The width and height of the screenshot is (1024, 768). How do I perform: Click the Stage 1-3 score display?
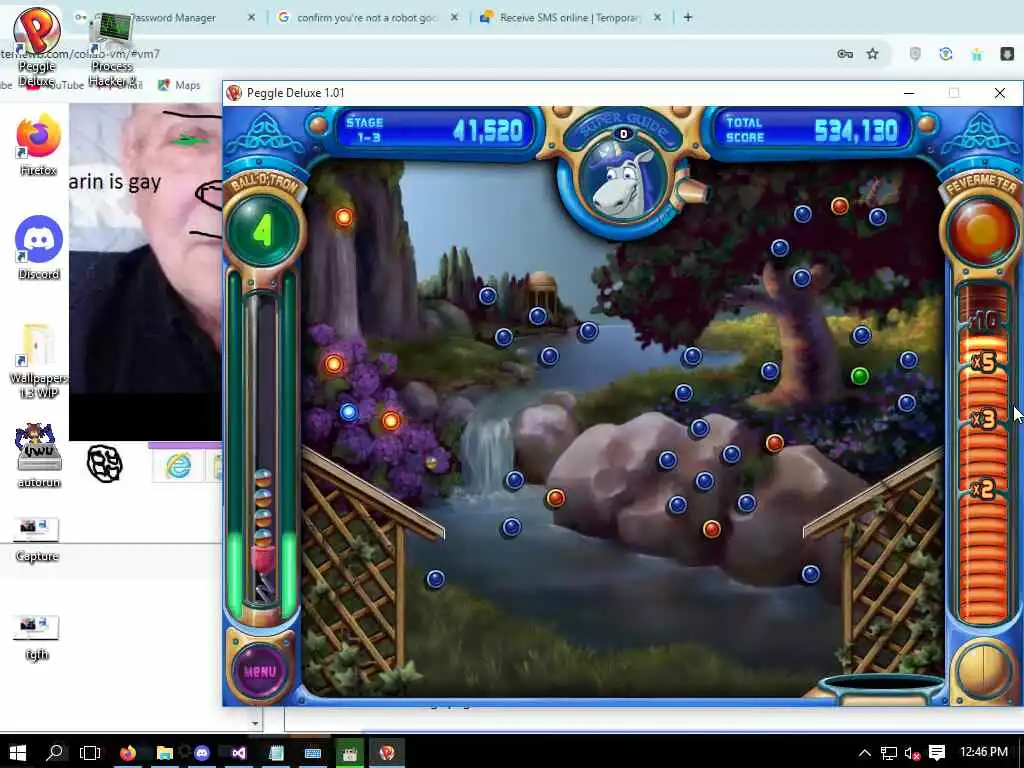pos(436,131)
